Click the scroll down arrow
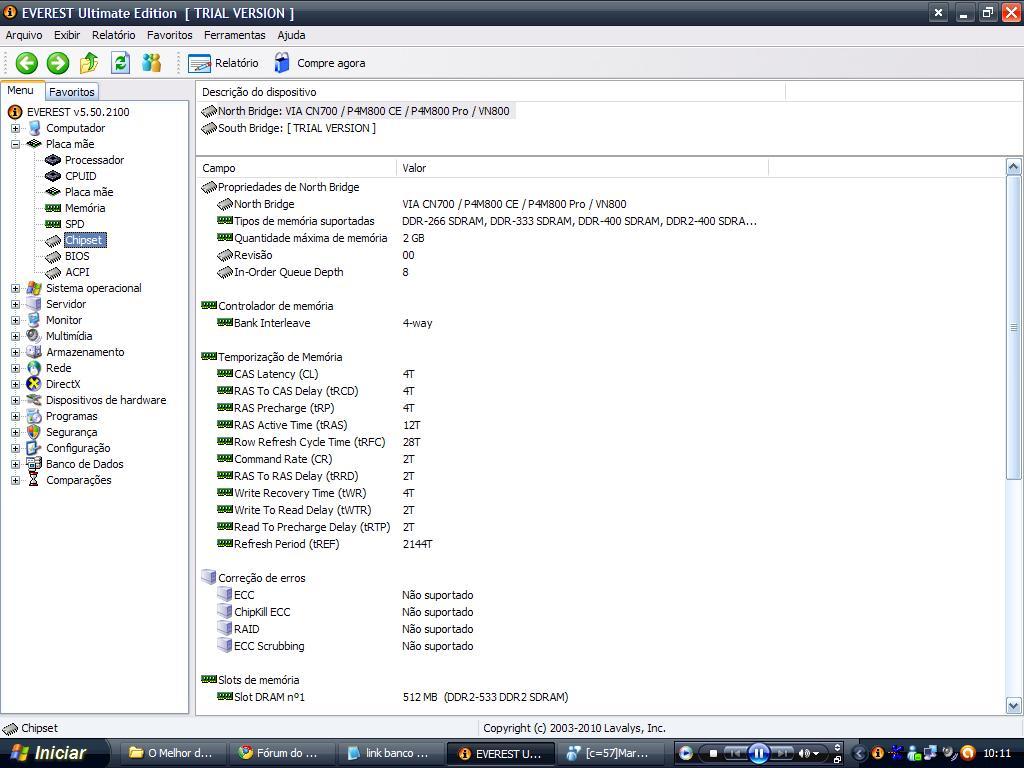 coord(1014,705)
